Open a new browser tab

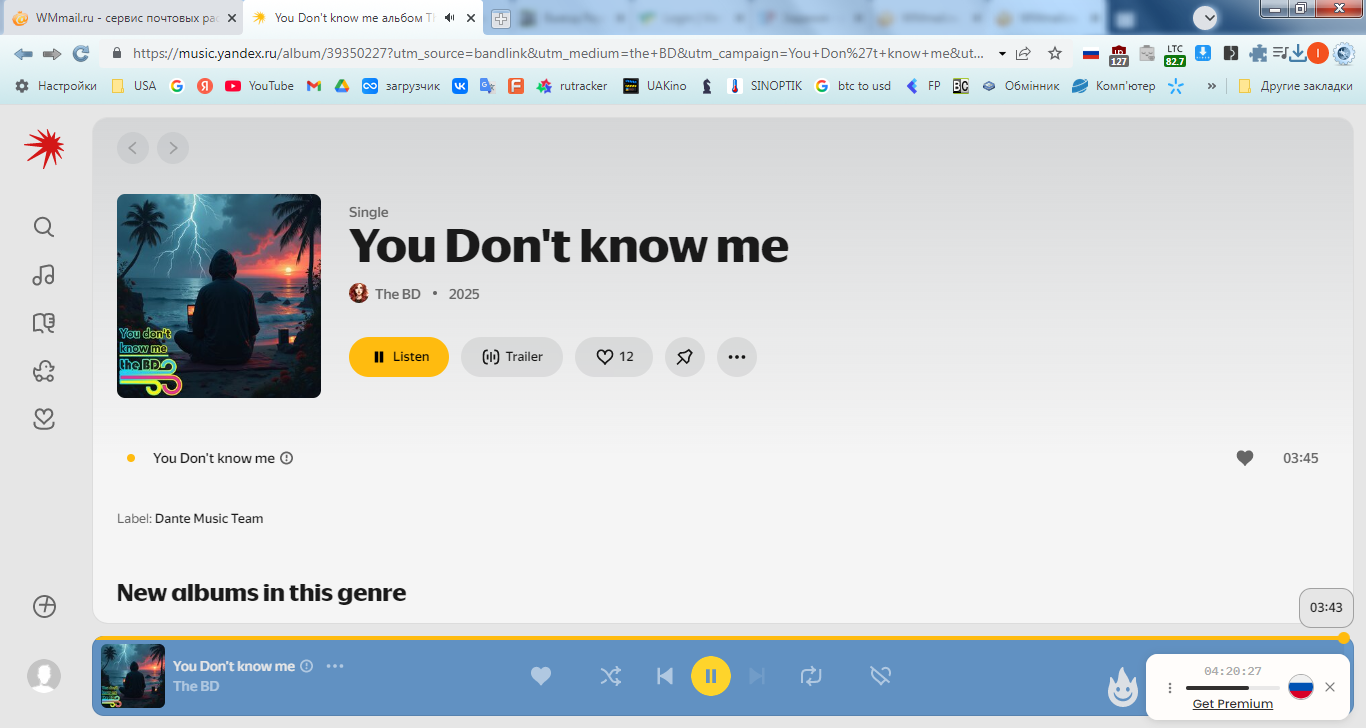(500, 18)
